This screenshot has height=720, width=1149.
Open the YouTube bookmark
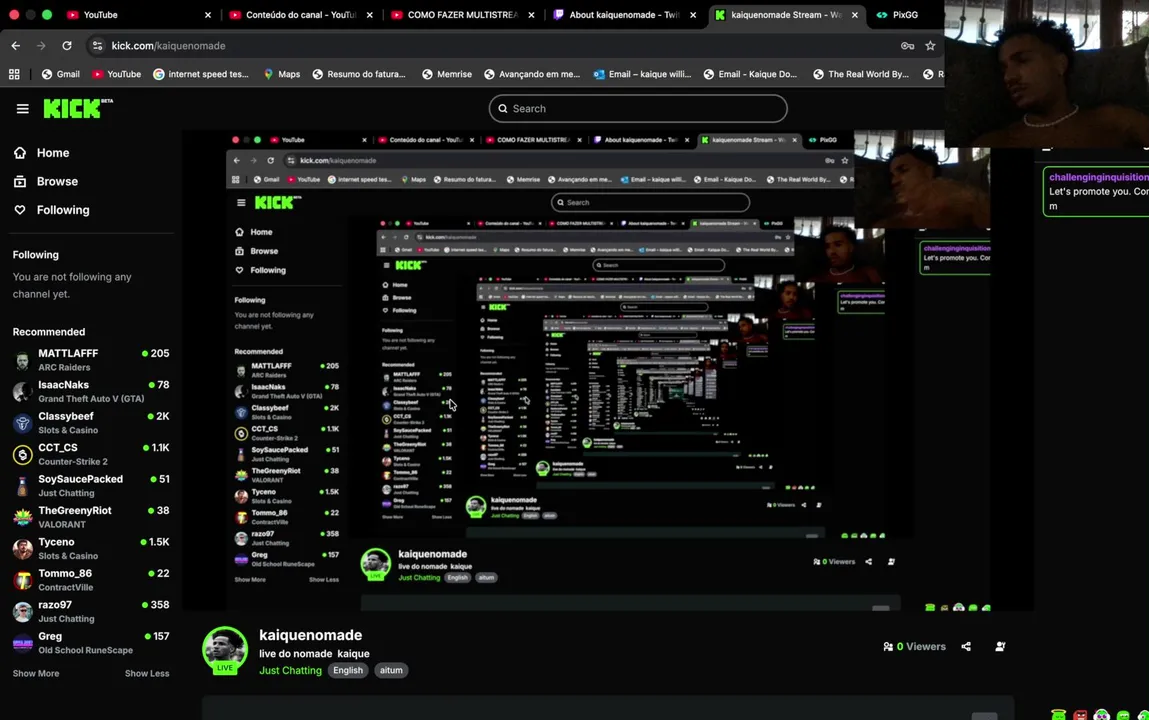point(117,74)
